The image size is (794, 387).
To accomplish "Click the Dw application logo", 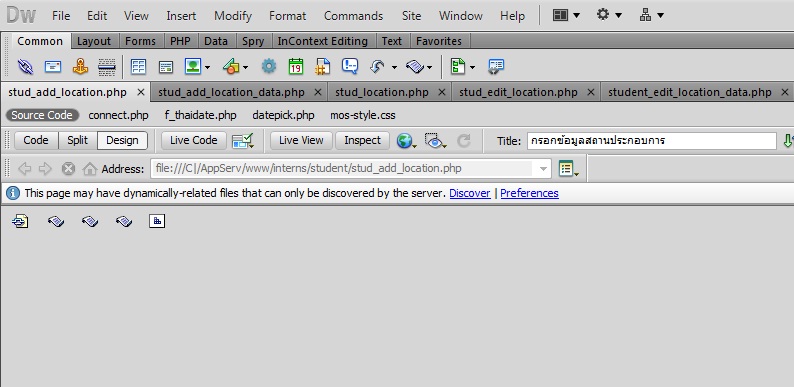I will click(21, 16).
